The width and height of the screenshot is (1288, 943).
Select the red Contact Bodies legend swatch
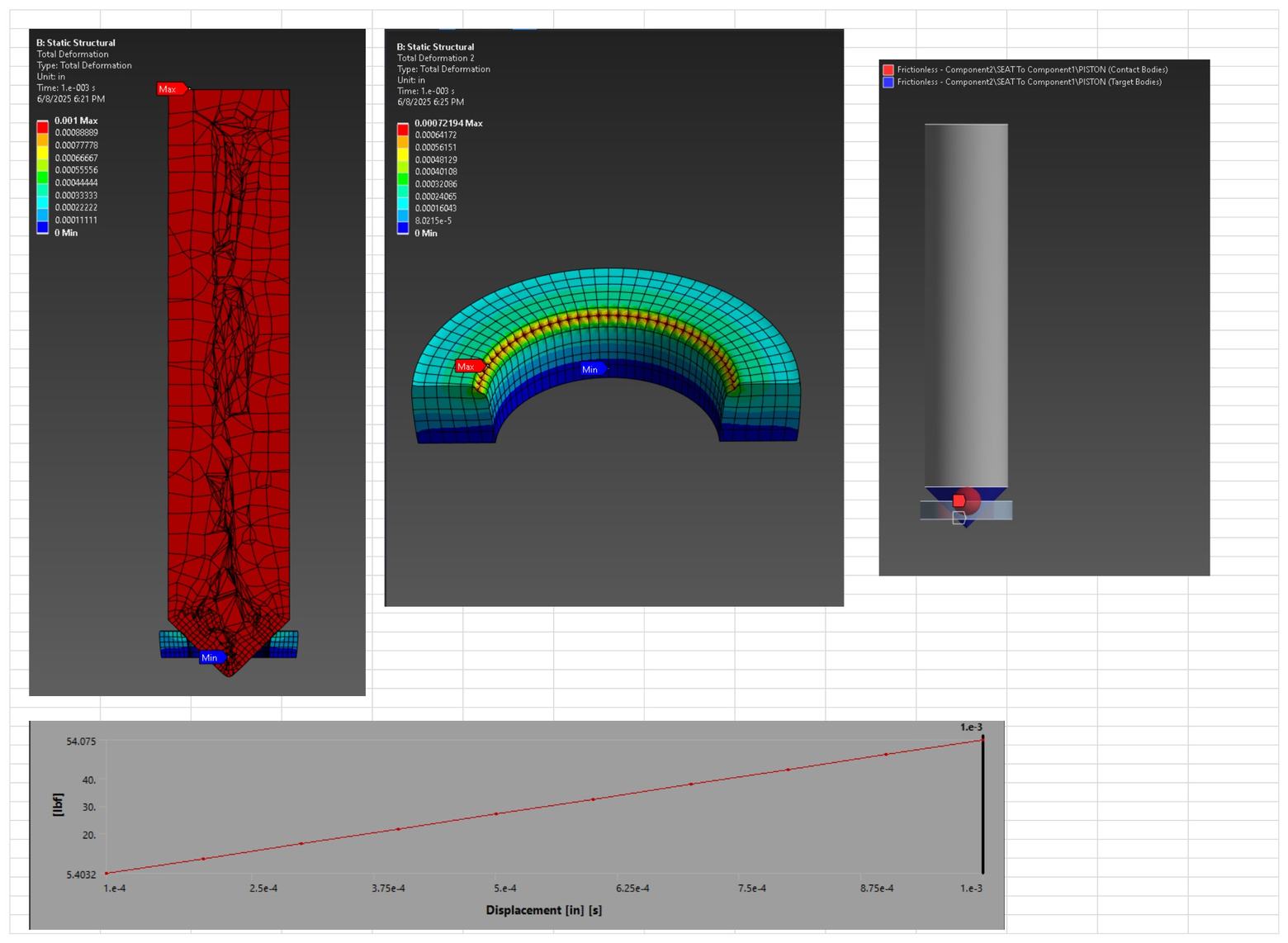(888, 70)
